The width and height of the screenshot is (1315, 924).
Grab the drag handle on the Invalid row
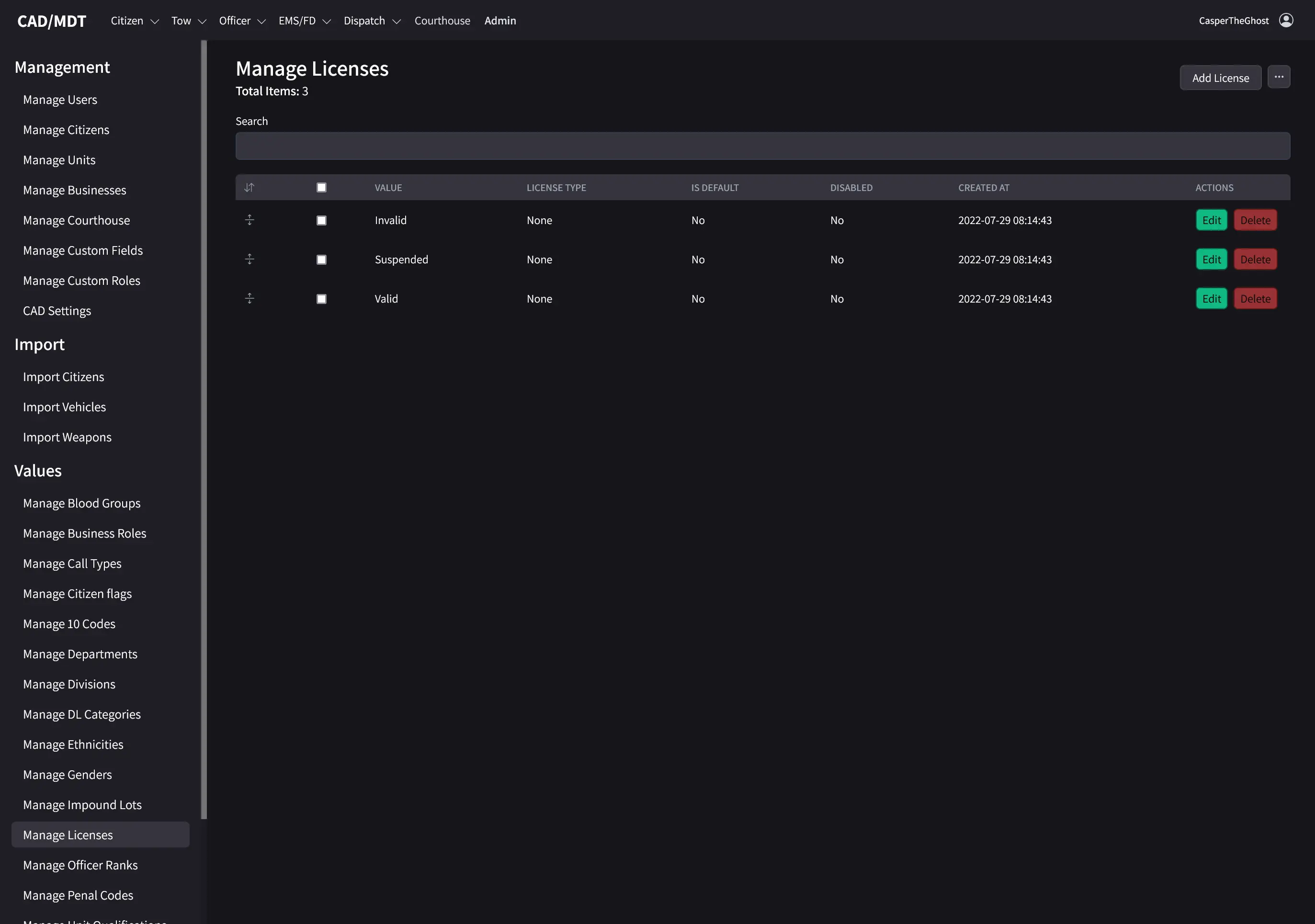click(x=249, y=220)
